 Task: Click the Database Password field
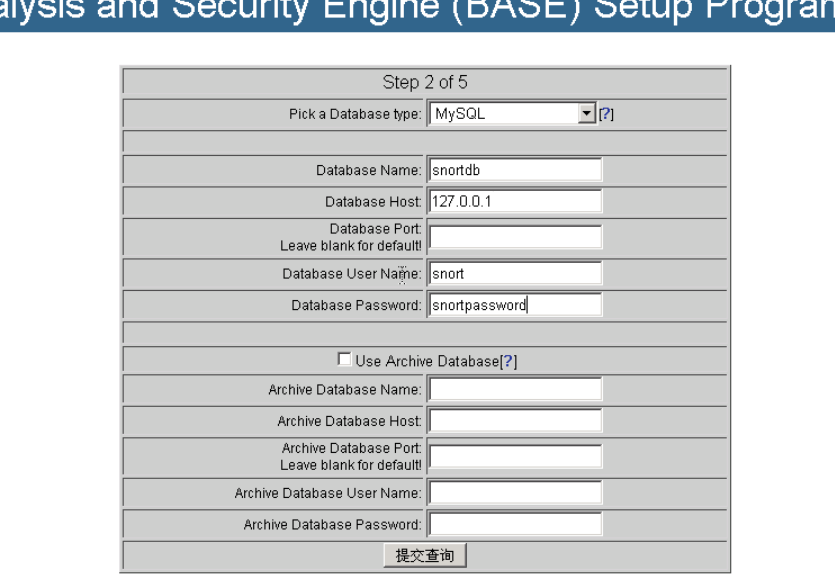click(x=514, y=305)
